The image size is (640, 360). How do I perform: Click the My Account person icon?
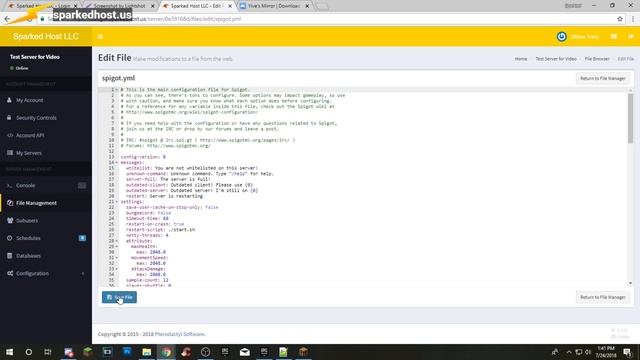click(9, 100)
